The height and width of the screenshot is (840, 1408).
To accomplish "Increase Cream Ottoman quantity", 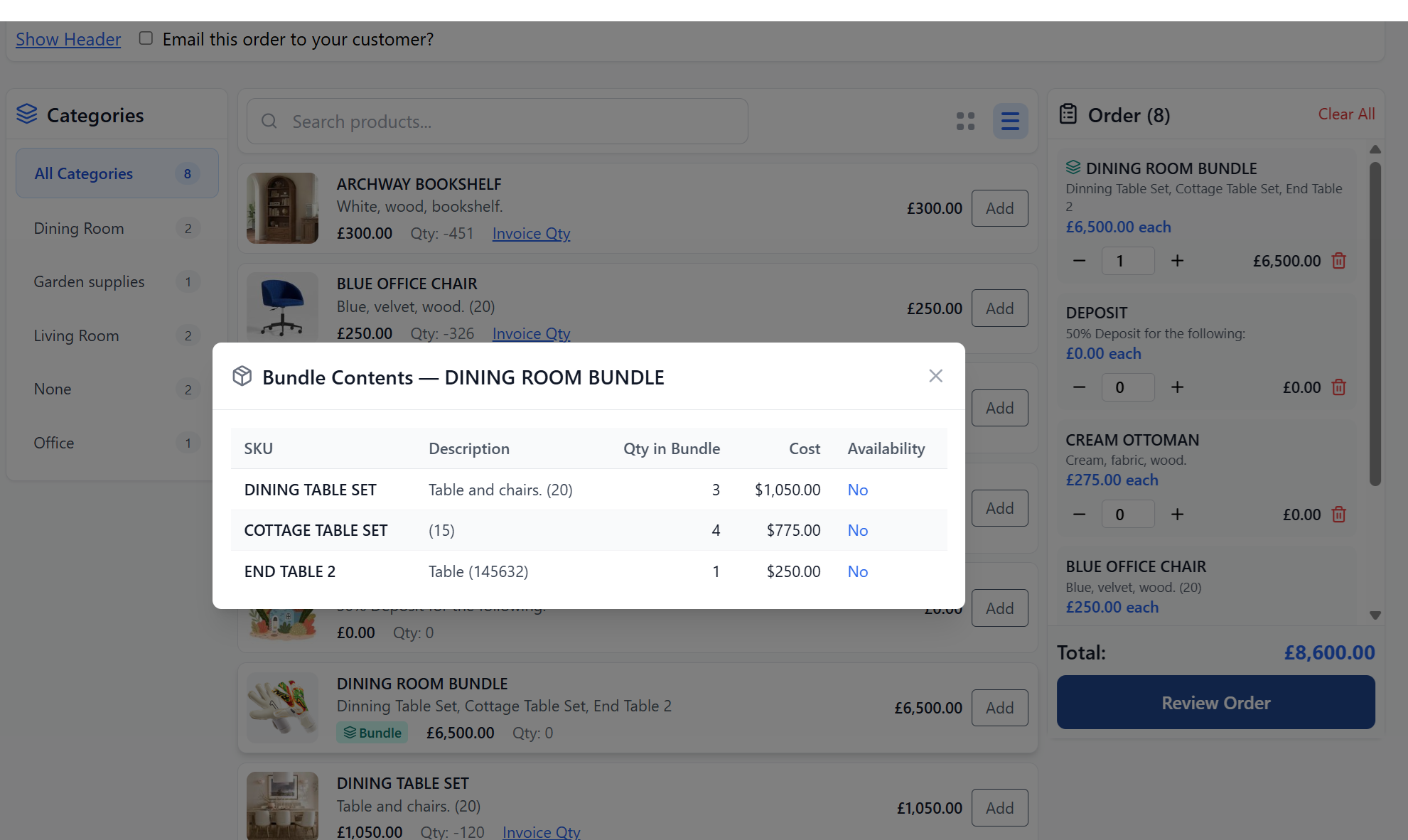I will (1177, 515).
